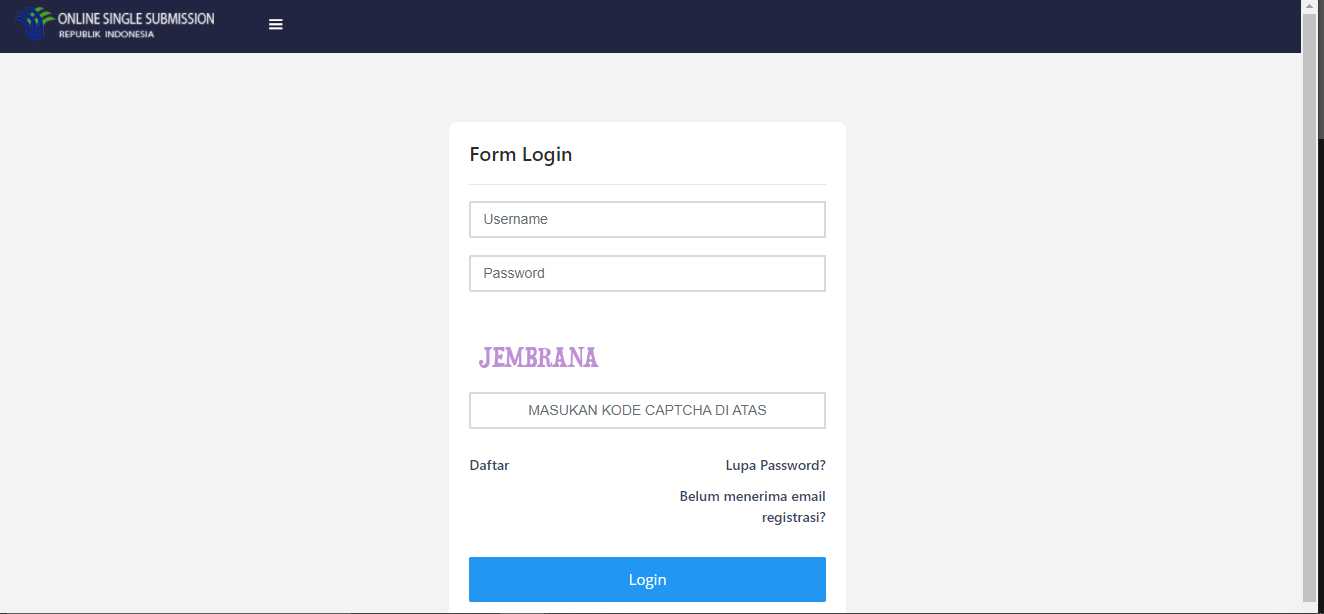Open the hamburger menu in header
The height and width of the screenshot is (614, 1324).
(276, 25)
